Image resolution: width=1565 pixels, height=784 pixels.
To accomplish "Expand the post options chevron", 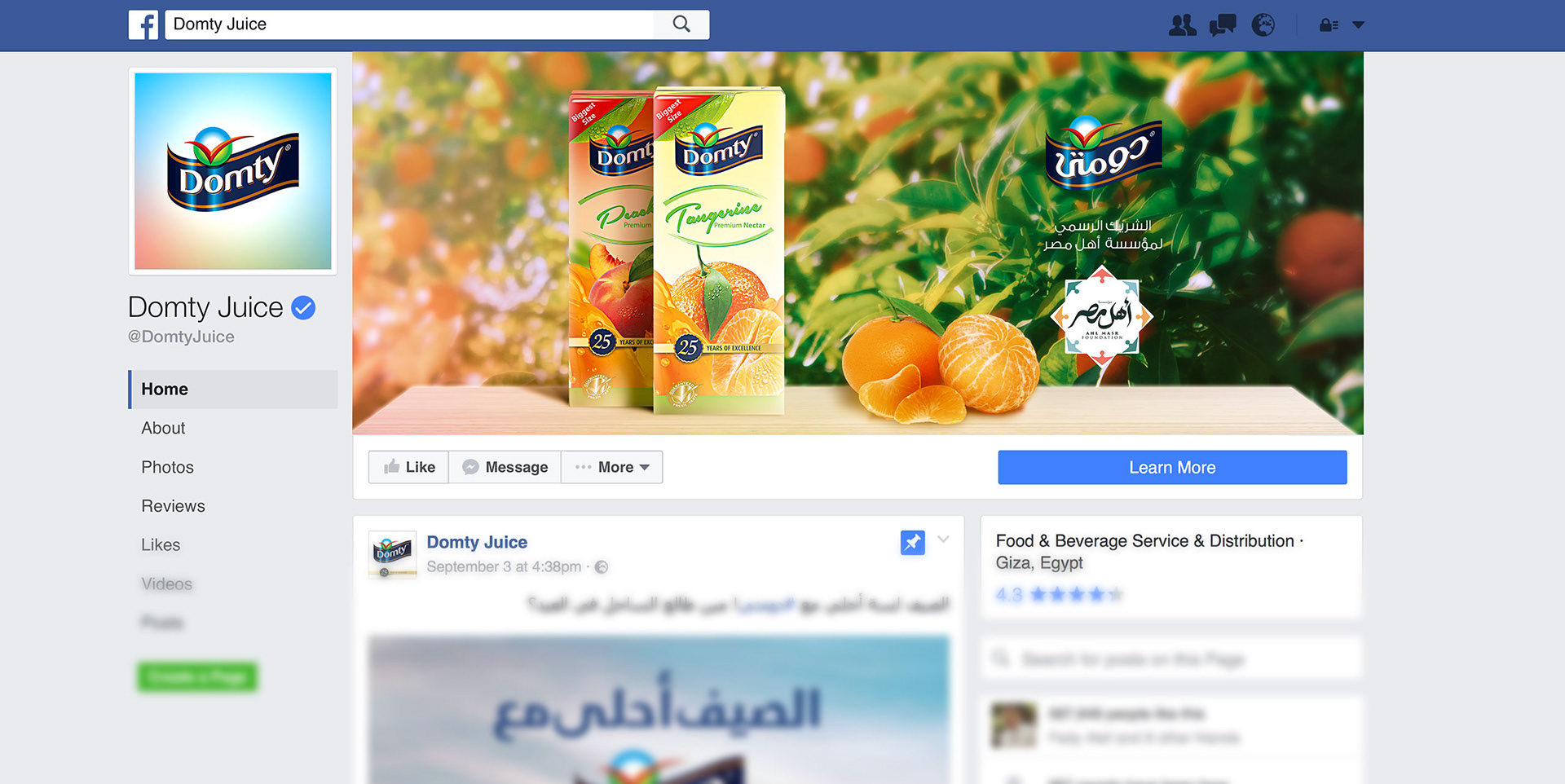I will (x=943, y=540).
